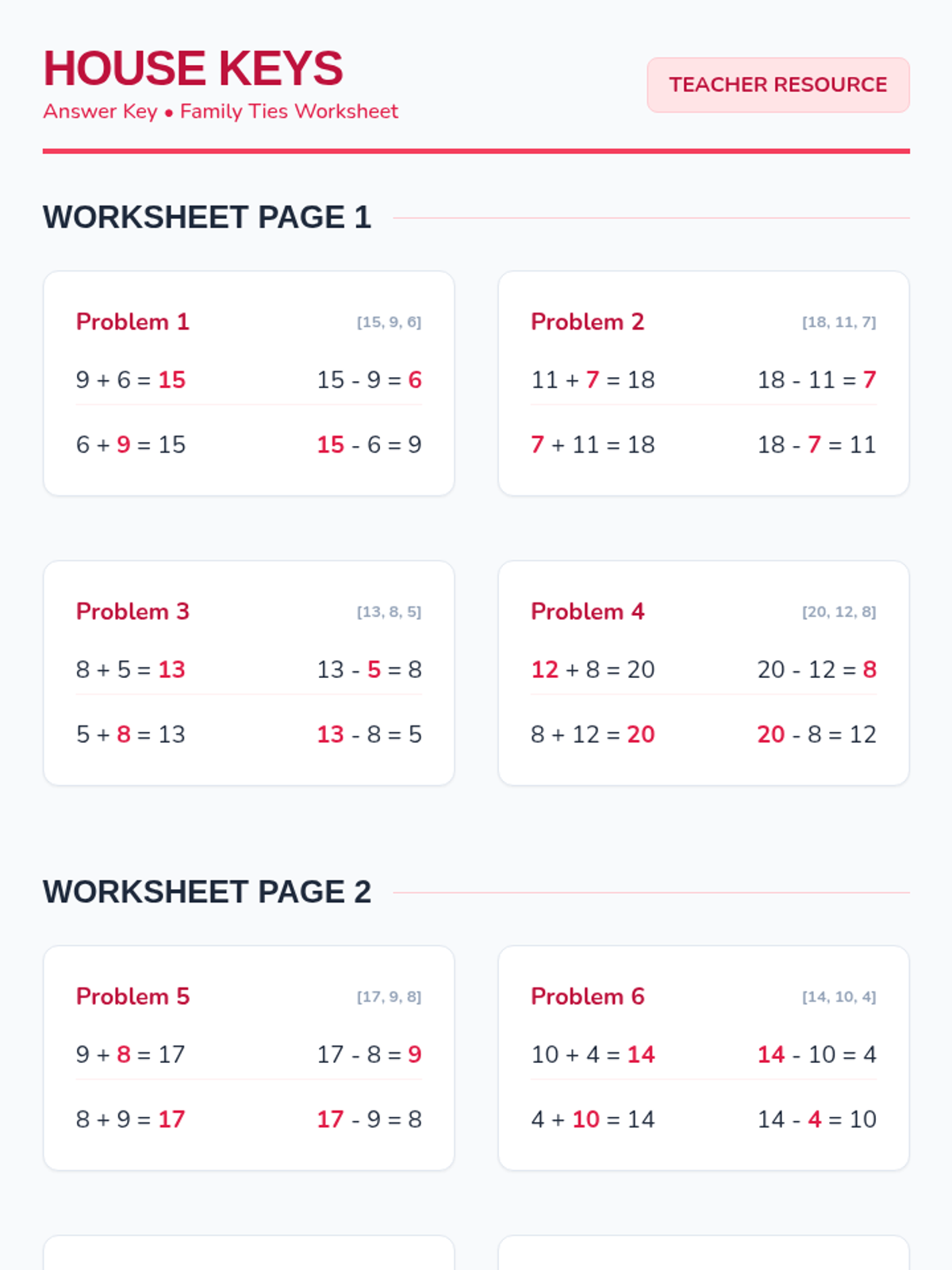
Task: Select the equation 13 - 5 = 8
Action: [370, 669]
